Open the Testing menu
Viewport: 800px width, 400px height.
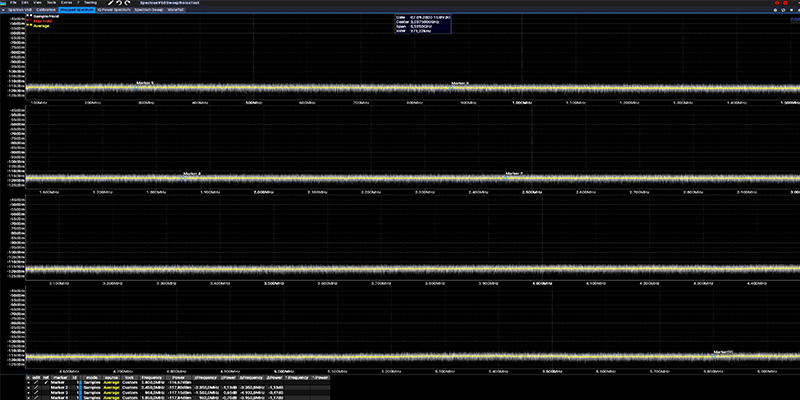coord(90,3)
